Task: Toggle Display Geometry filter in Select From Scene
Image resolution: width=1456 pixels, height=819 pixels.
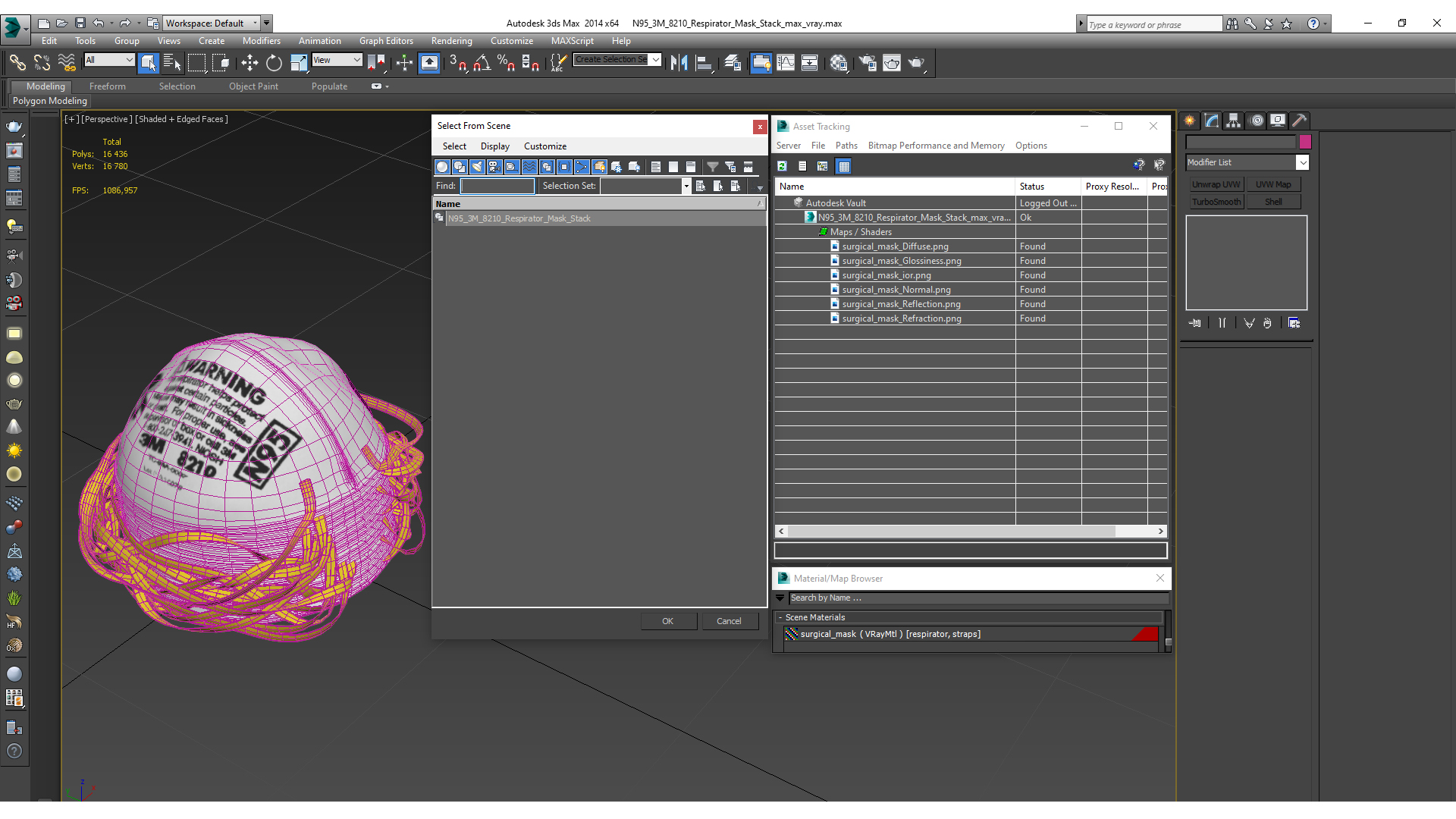Action: coord(442,167)
